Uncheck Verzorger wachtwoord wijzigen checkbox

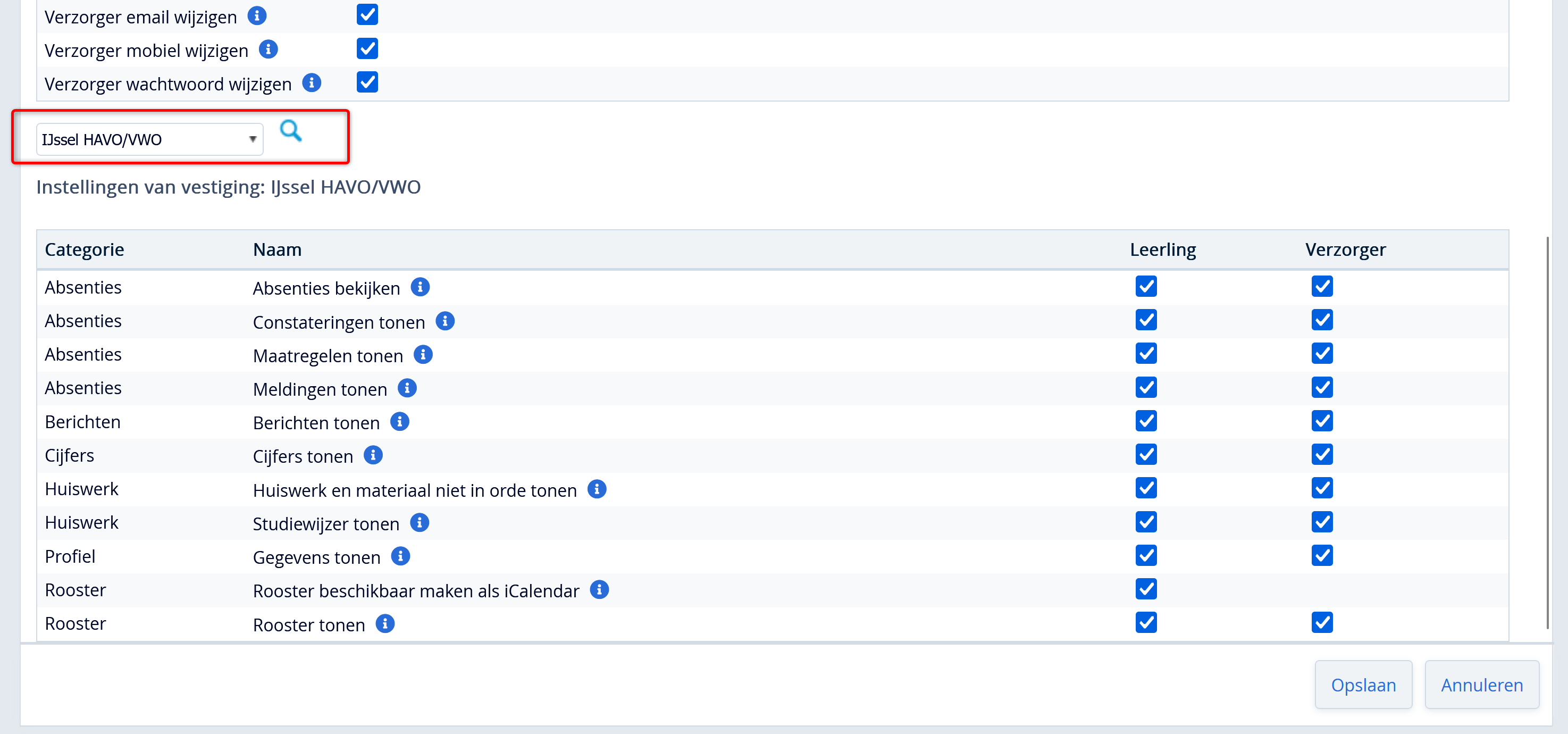[x=367, y=82]
